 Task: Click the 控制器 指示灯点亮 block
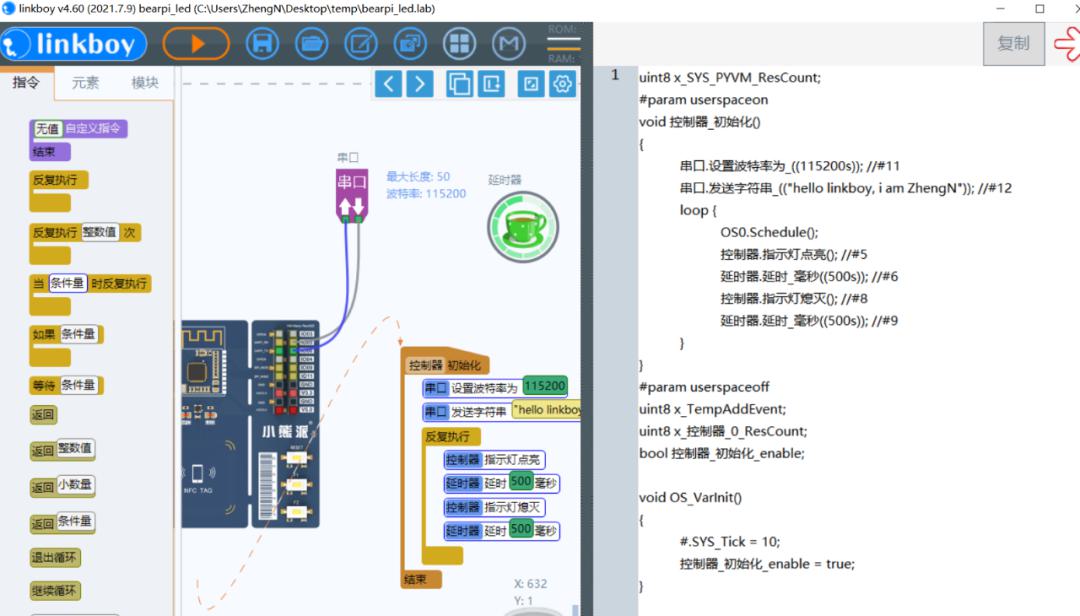pos(494,460)
